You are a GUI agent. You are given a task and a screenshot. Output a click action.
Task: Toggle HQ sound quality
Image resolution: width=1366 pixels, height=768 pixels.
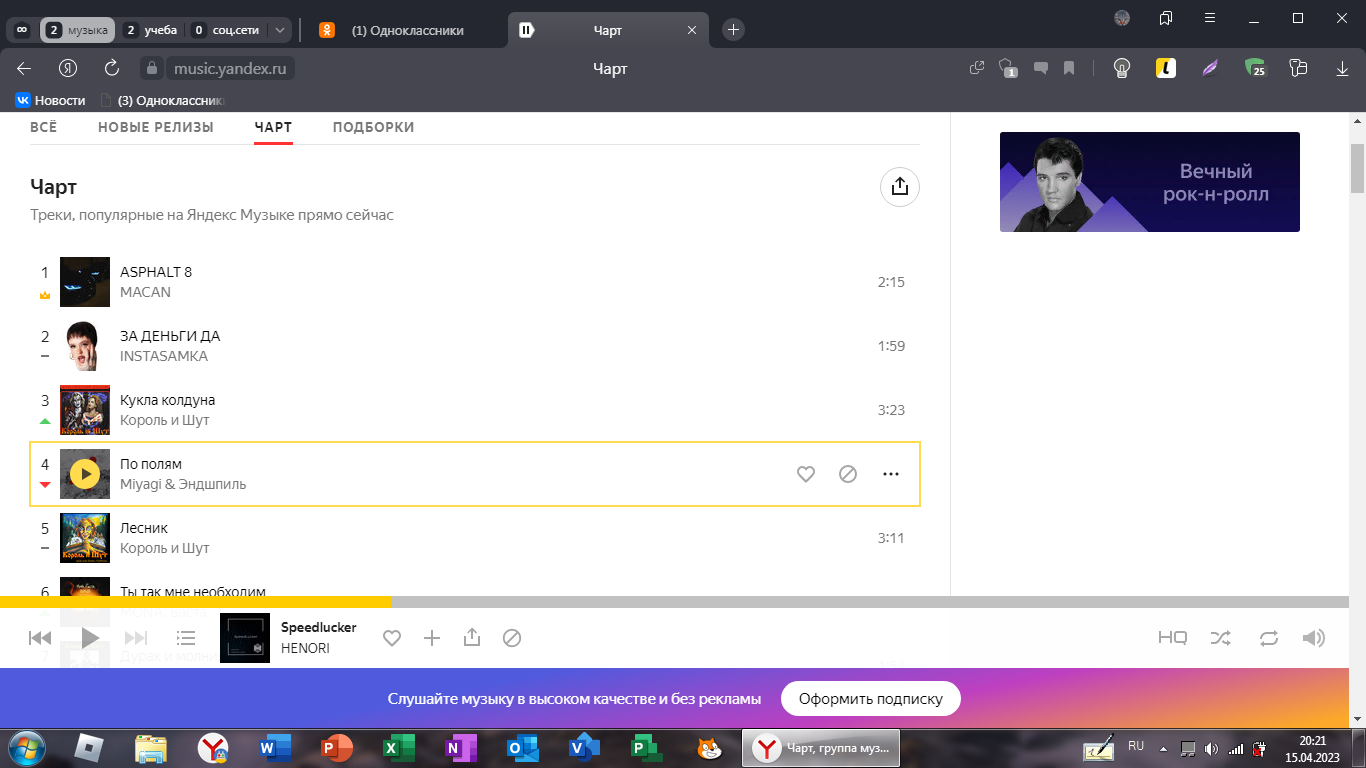click(x=1173, y=638)
